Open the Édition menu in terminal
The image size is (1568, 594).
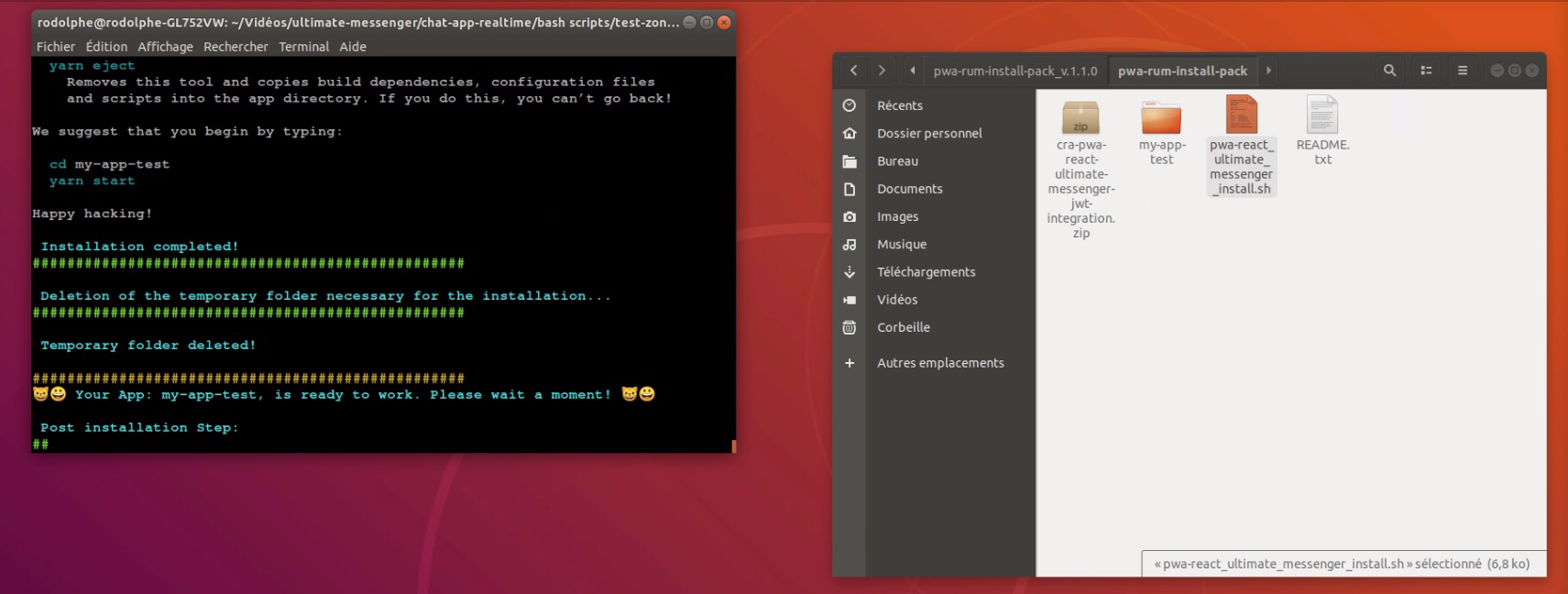(106, 47)
